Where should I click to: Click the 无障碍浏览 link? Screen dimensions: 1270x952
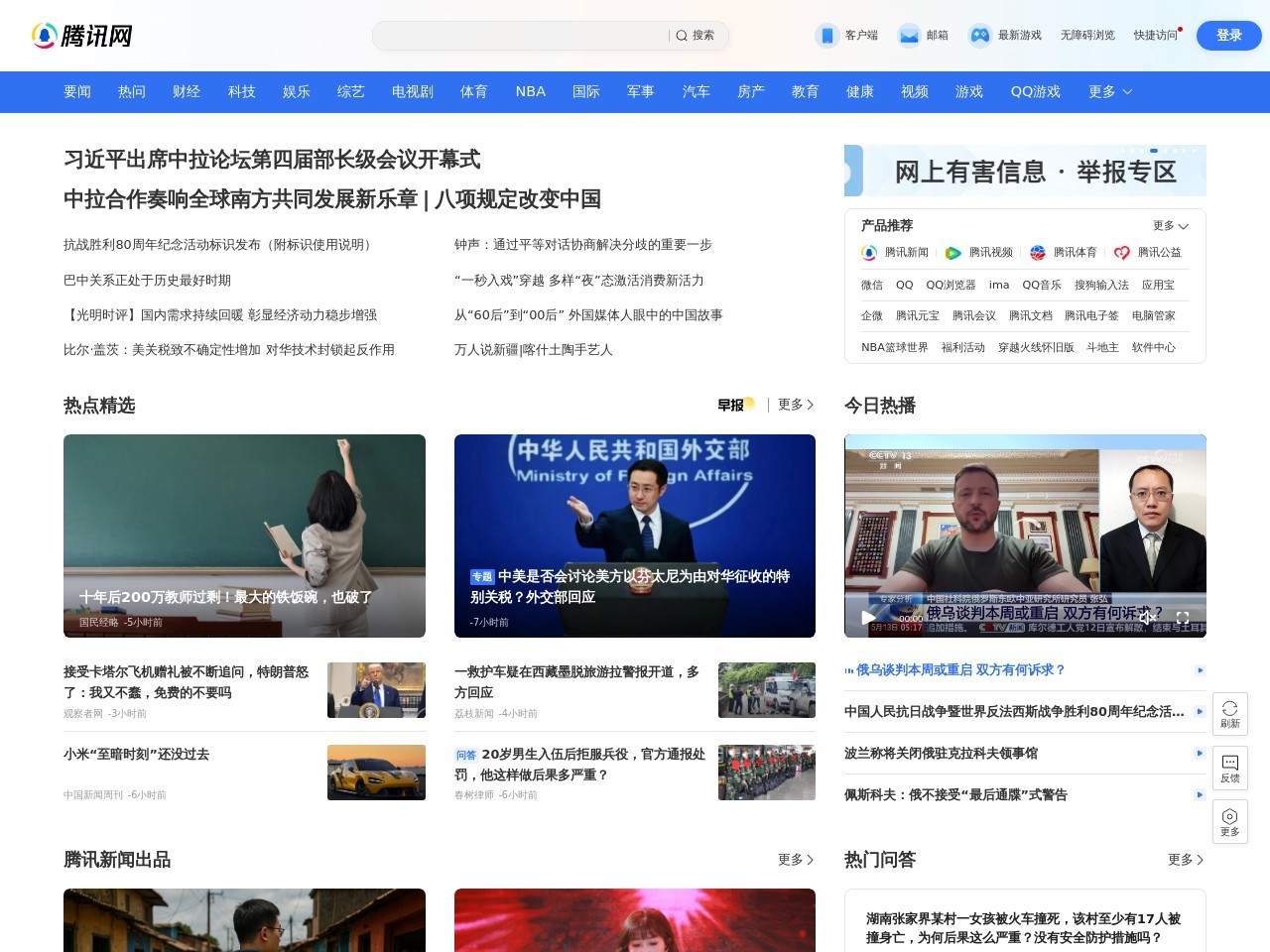[1087, 36]
